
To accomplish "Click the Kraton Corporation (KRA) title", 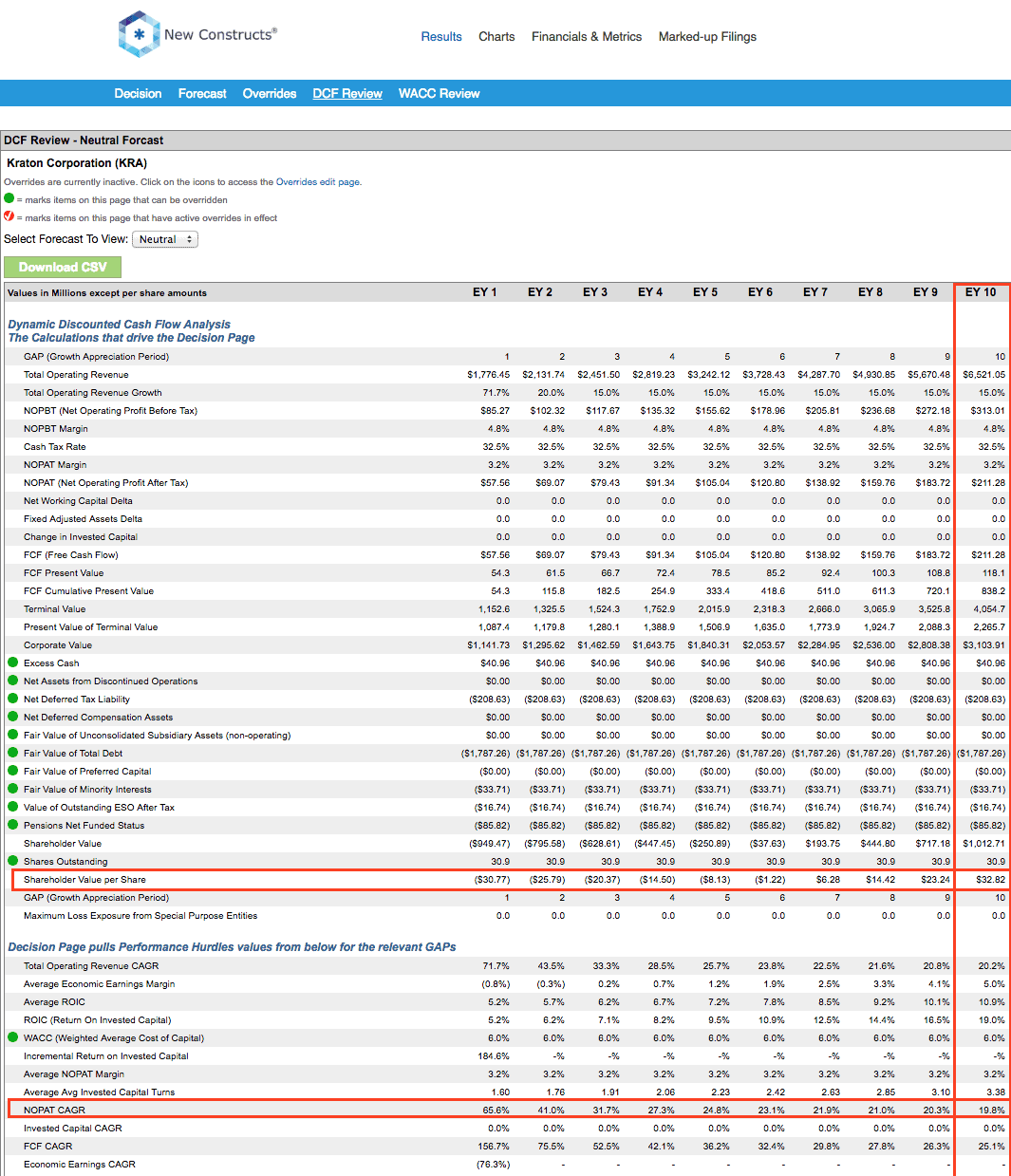I will tap(77, 163).
